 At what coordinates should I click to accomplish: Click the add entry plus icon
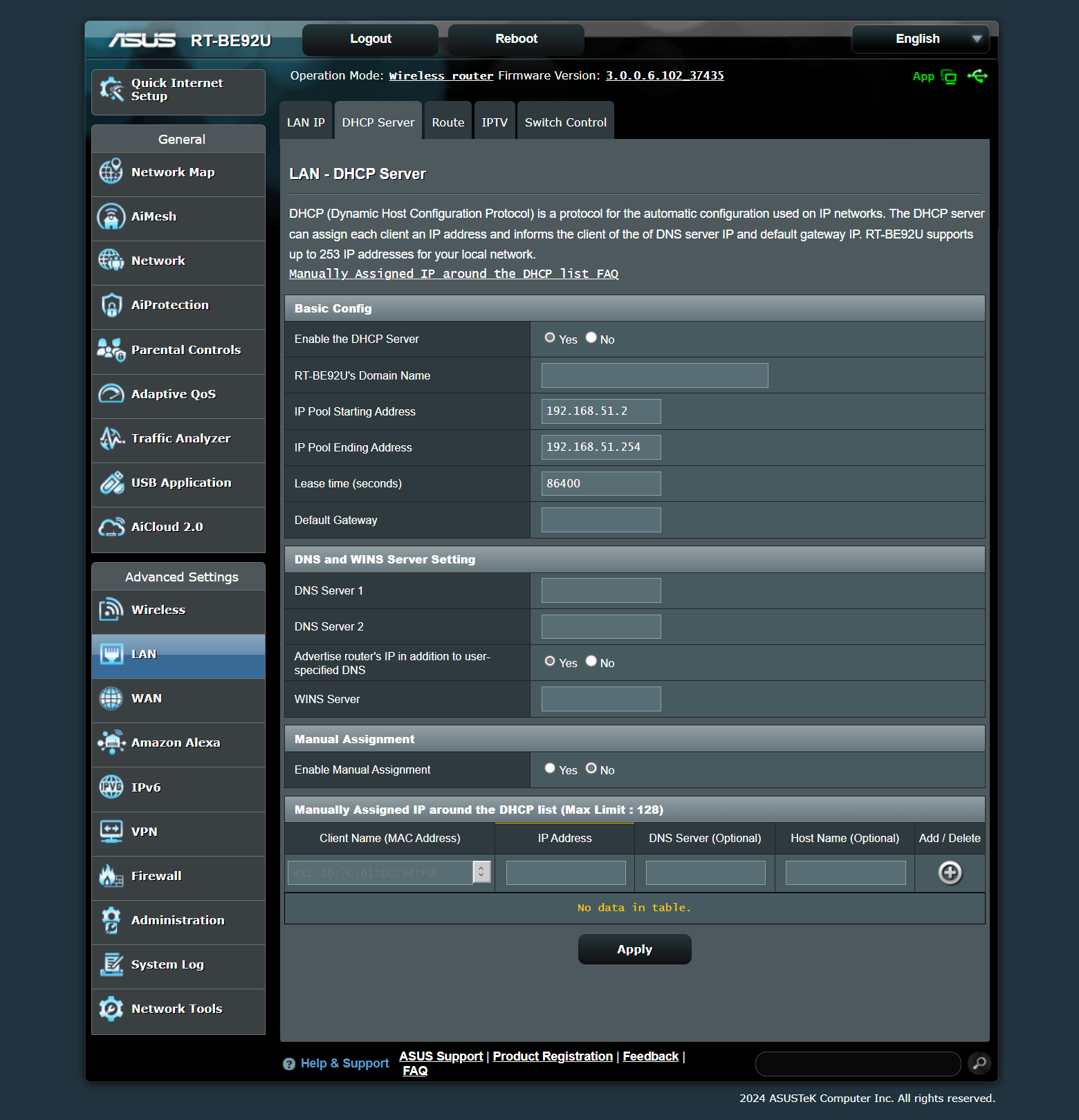(950, 872)
